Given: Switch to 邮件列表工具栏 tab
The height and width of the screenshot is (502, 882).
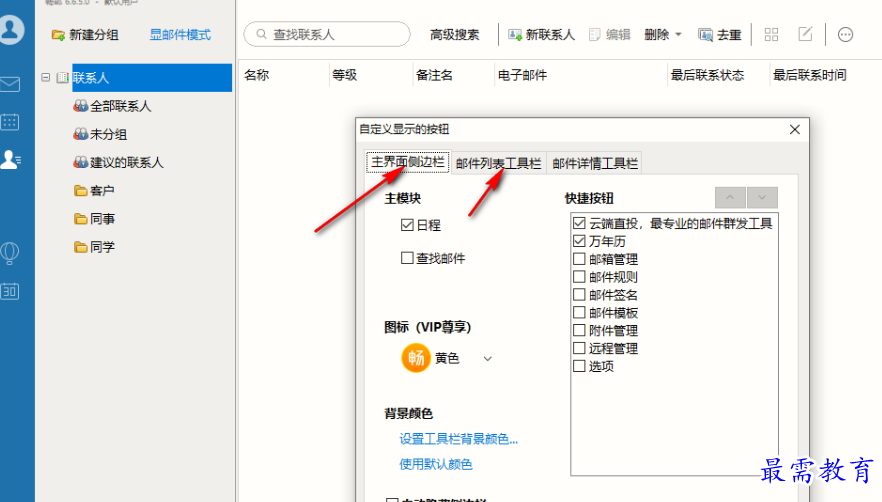Looking at the screenshot, I should click(x=498, y=163).
